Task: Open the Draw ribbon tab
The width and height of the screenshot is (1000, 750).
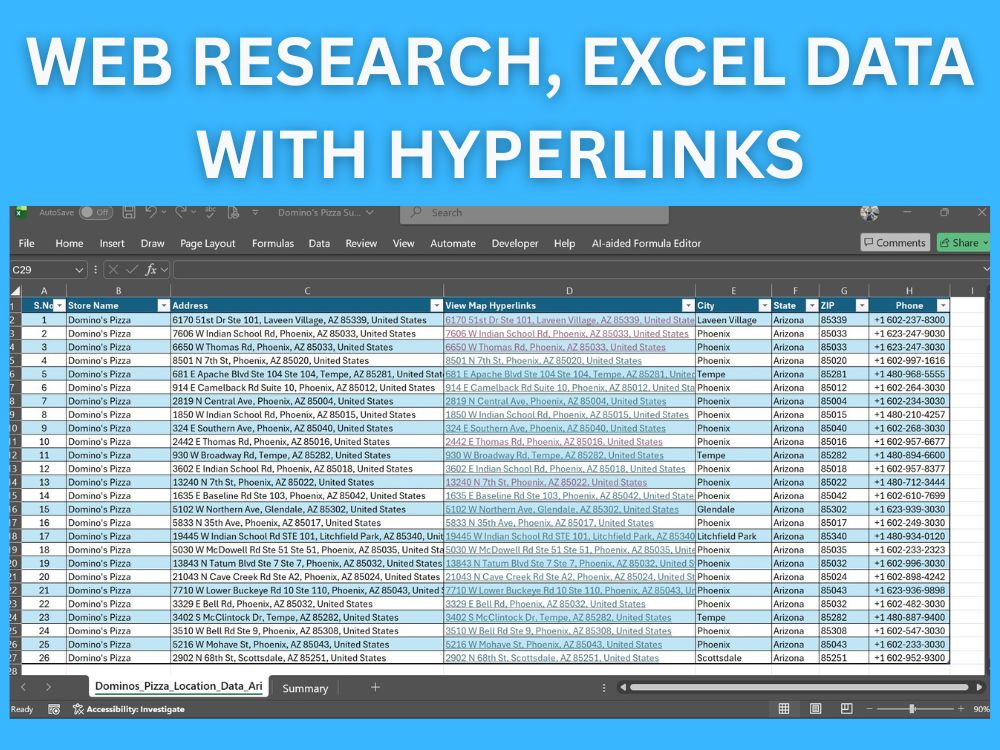Action: (x=152, y=243)
